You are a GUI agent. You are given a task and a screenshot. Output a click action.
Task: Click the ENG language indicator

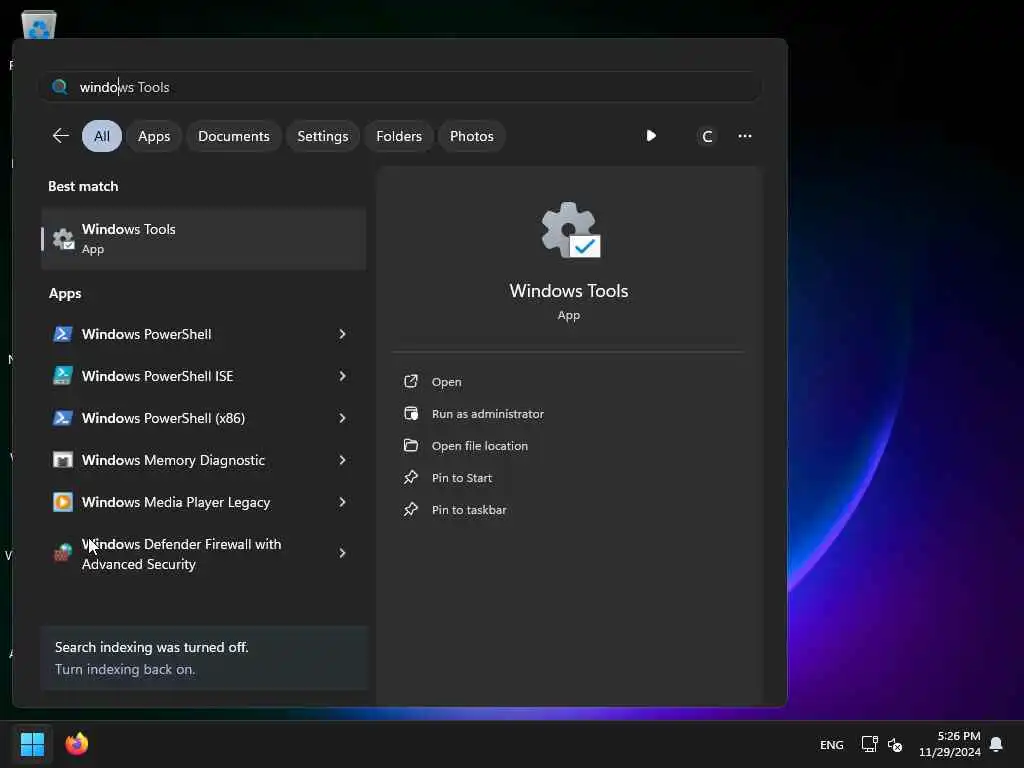tap(831, 744)
